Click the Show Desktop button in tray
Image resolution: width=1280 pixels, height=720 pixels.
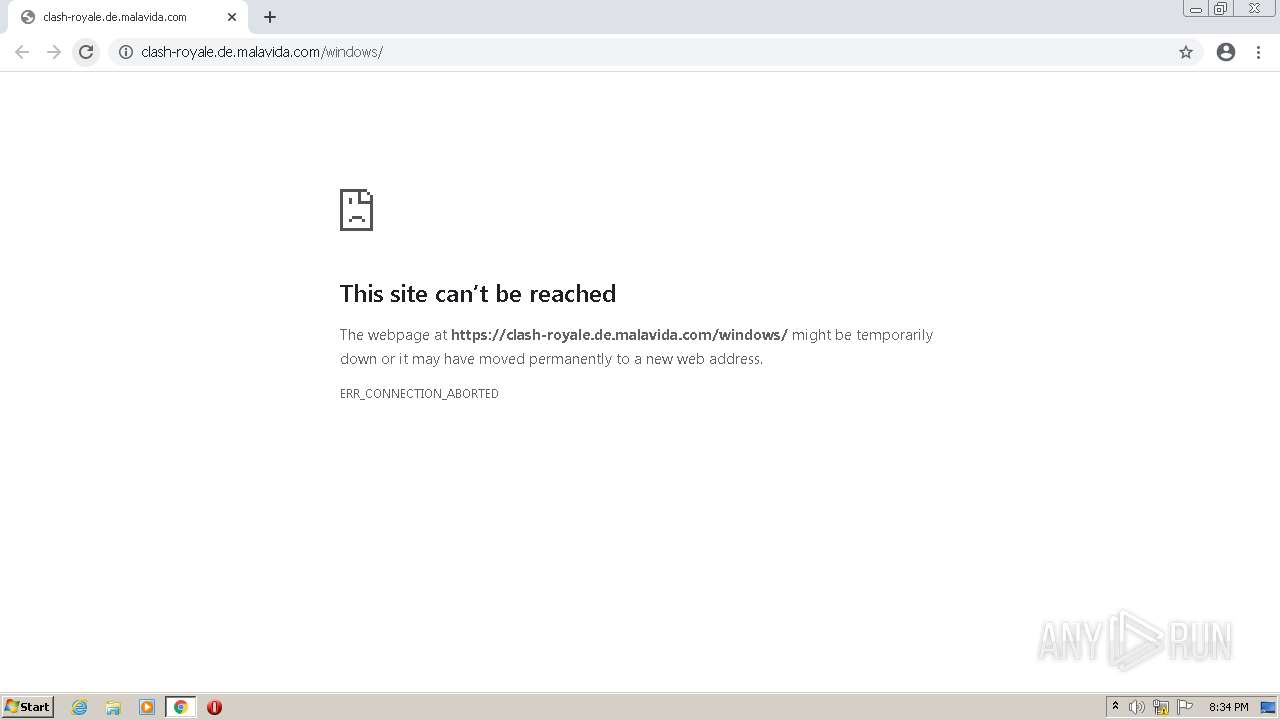(x=1269, y=707)
